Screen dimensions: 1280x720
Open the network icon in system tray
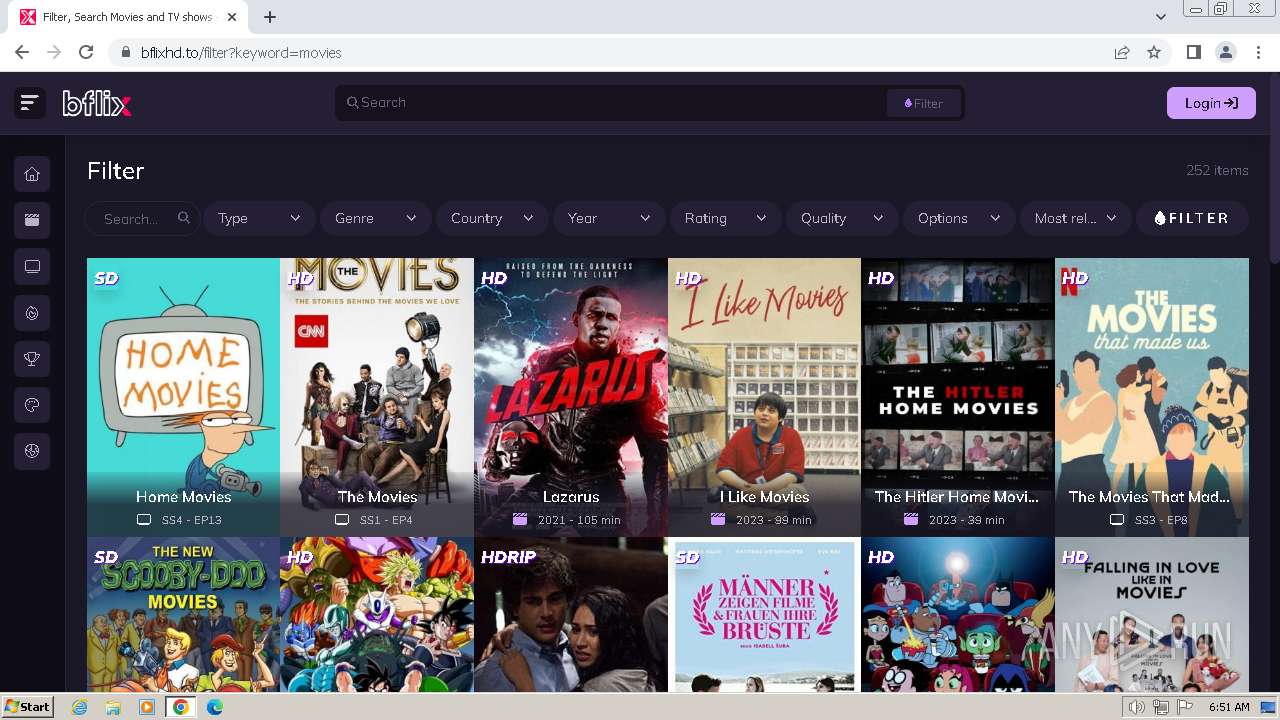tap(1161, 707)
